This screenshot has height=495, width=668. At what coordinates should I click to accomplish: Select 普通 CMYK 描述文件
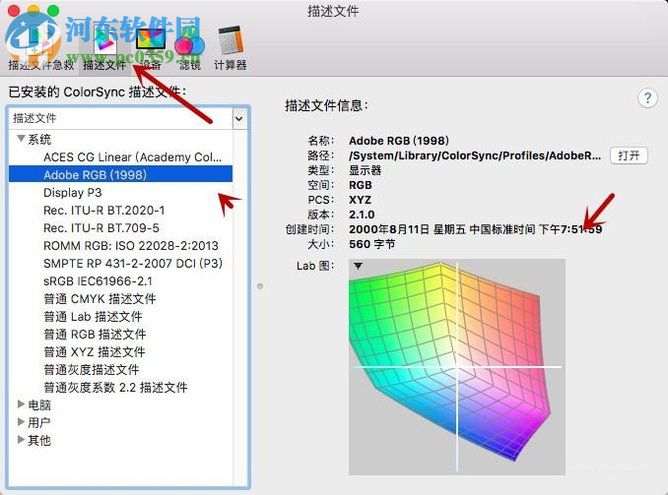[121, 299]
